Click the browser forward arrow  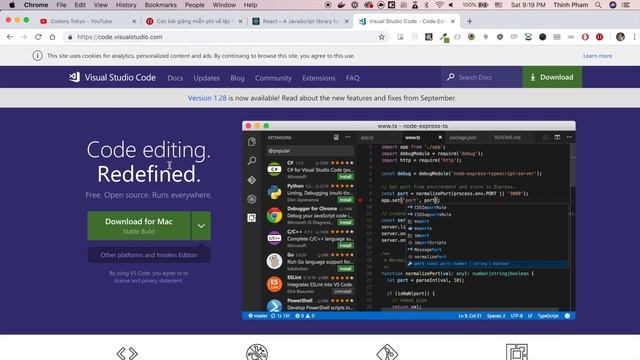(x=24, y=37)
